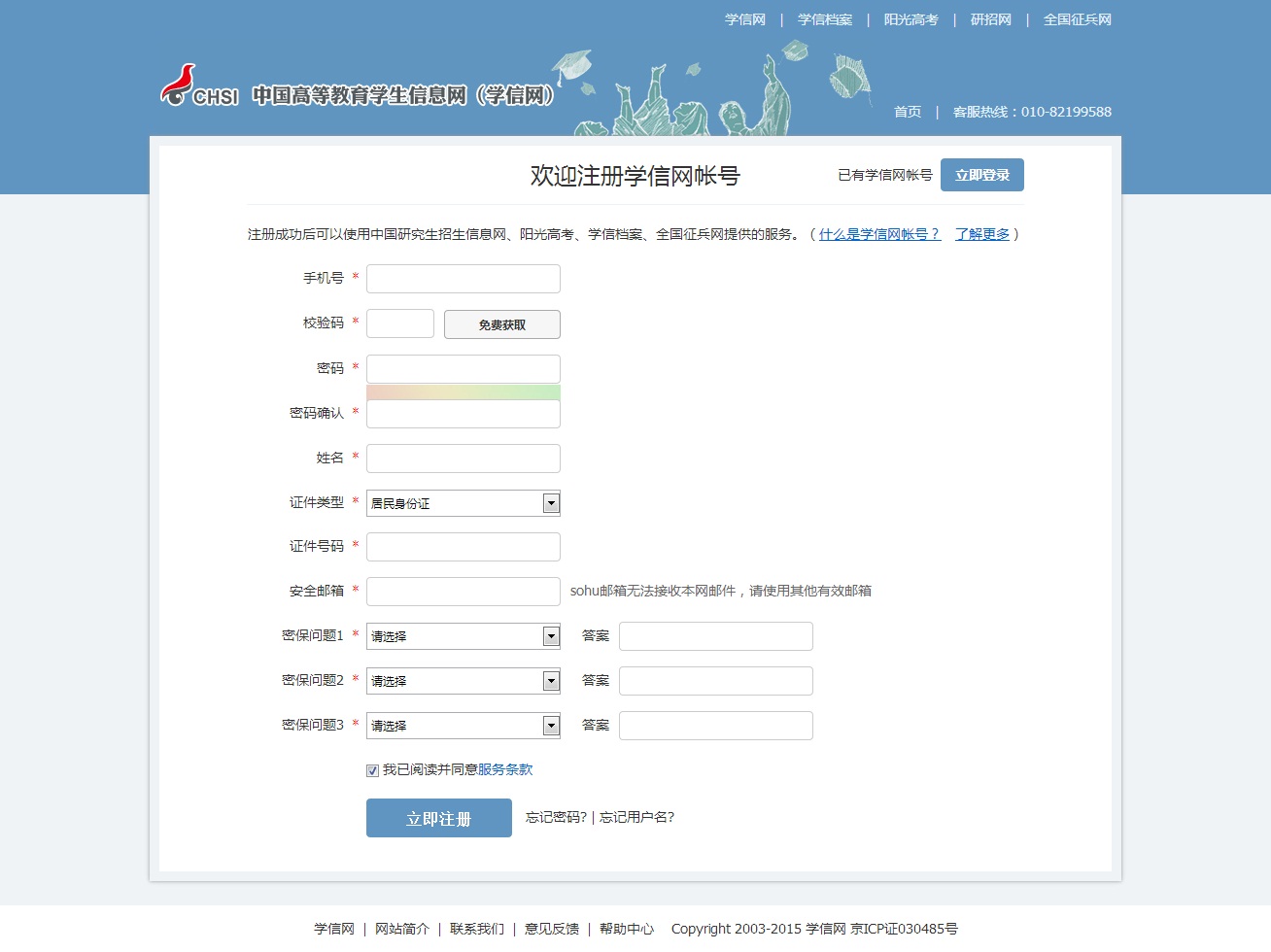Focus the answer field for 密保问题2
This screenshot has height=952, width=1271.
point(716,681)
